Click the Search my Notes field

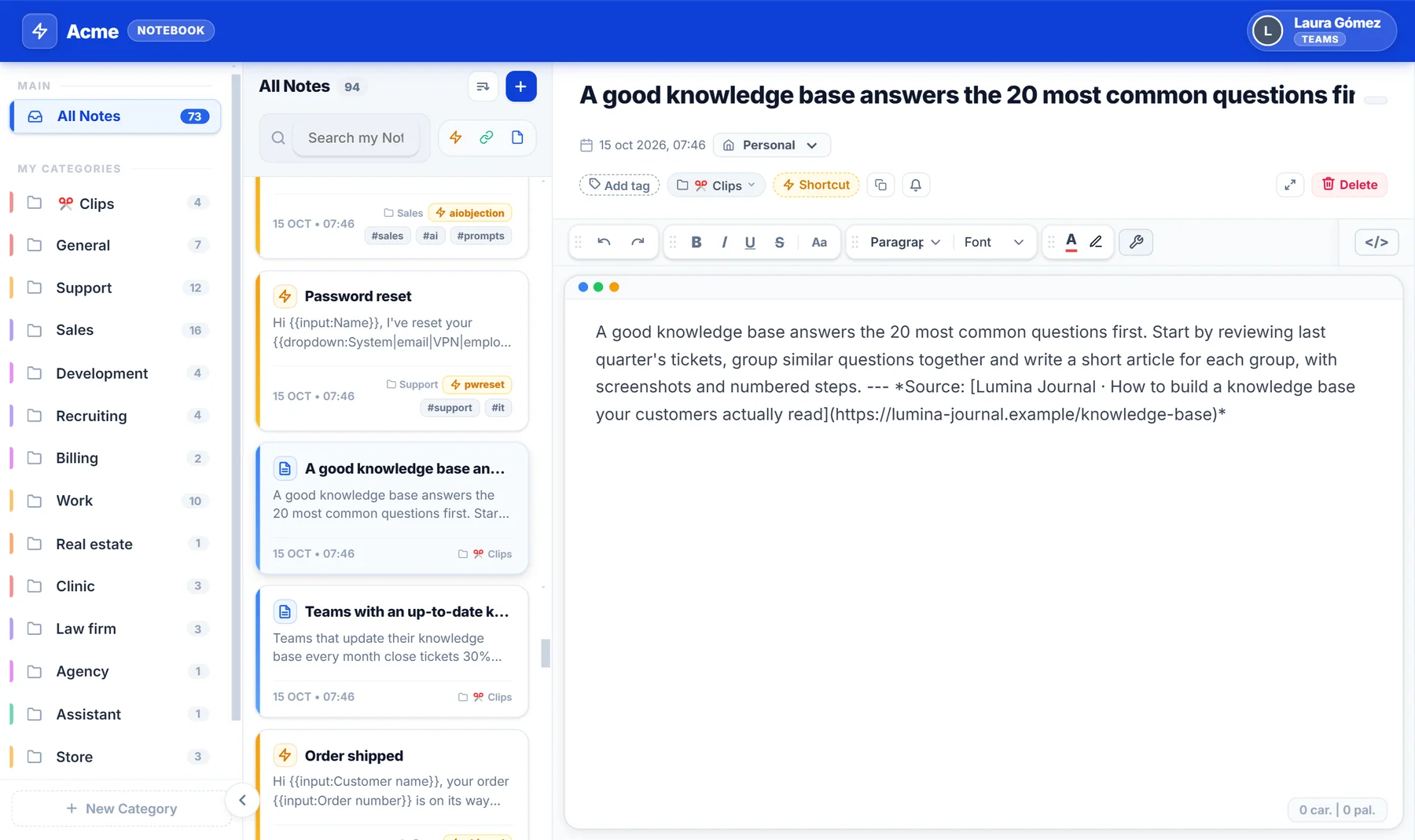click(x=355, y=138)
